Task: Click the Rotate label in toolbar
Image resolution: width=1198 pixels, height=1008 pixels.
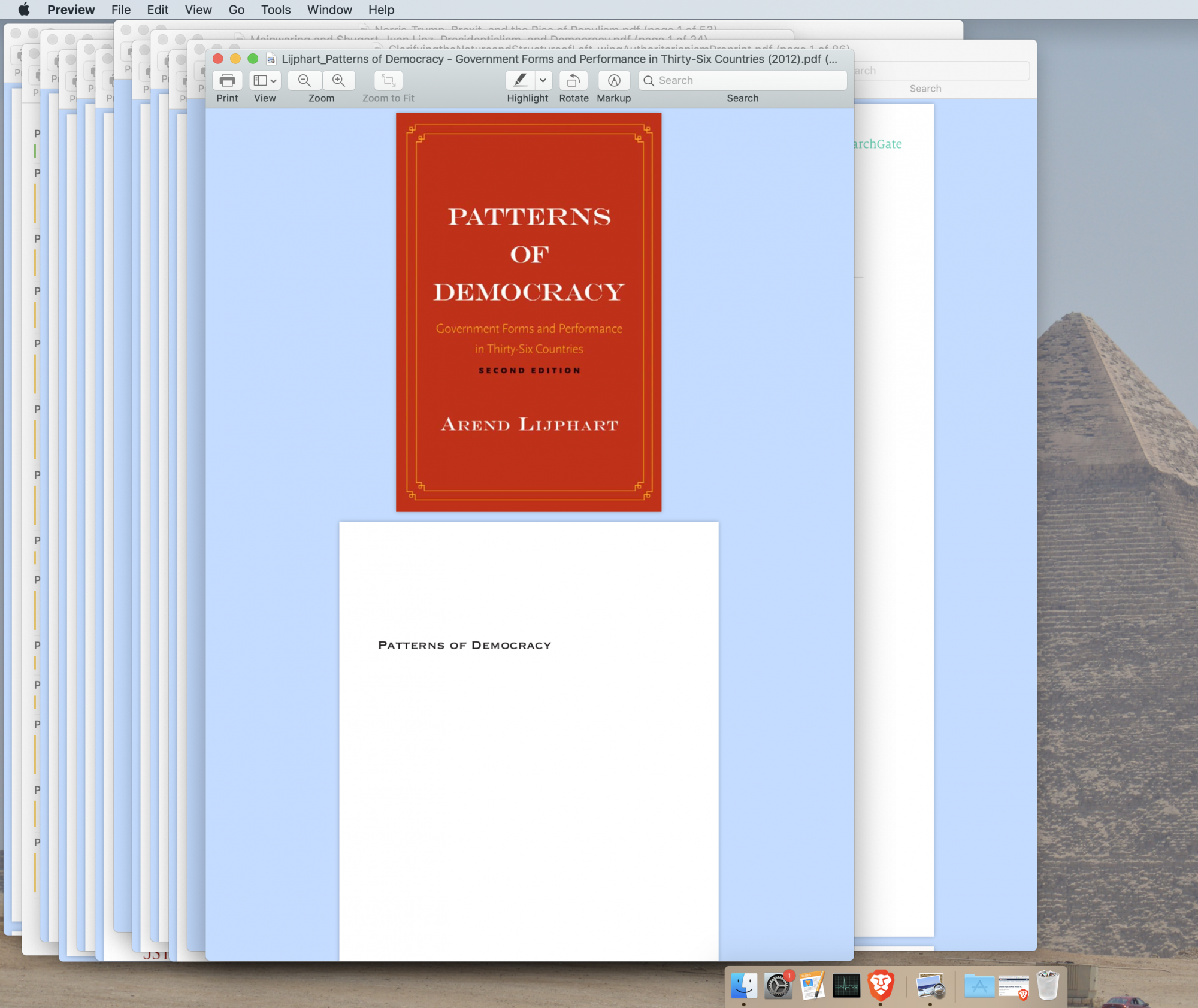Action: pyautogui.click(x=574, y=98)
